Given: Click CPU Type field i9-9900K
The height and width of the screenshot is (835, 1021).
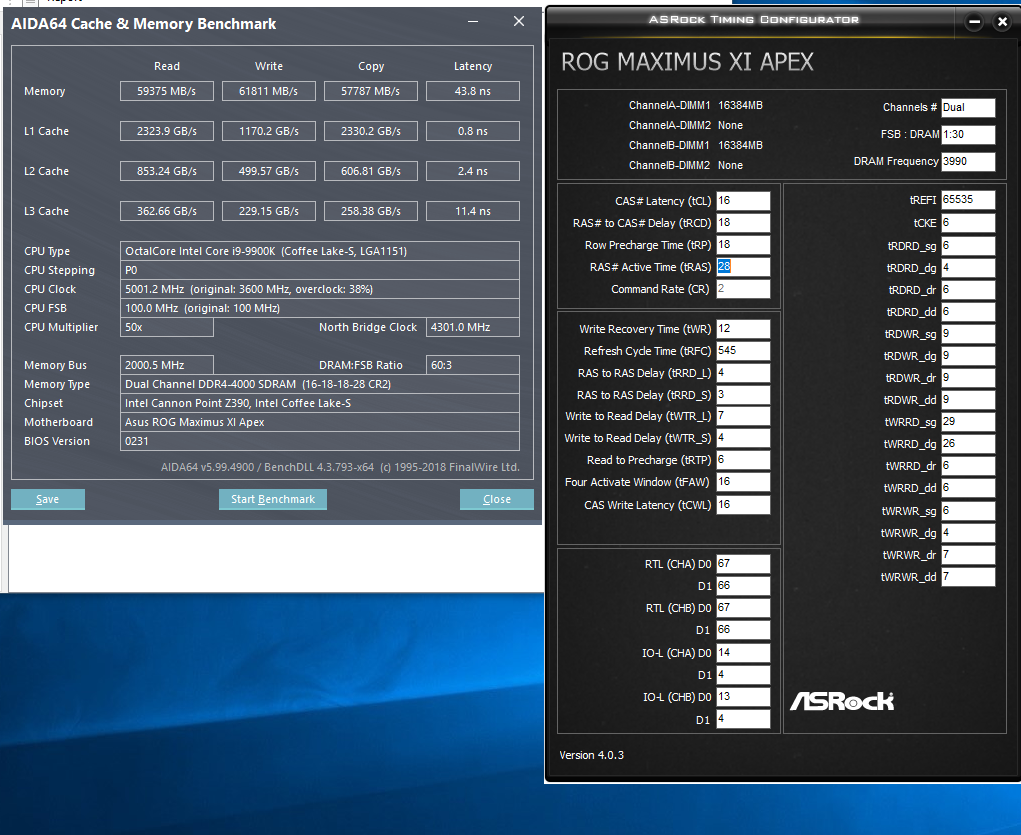Looking at the screenshot, I should click(320, 251).
